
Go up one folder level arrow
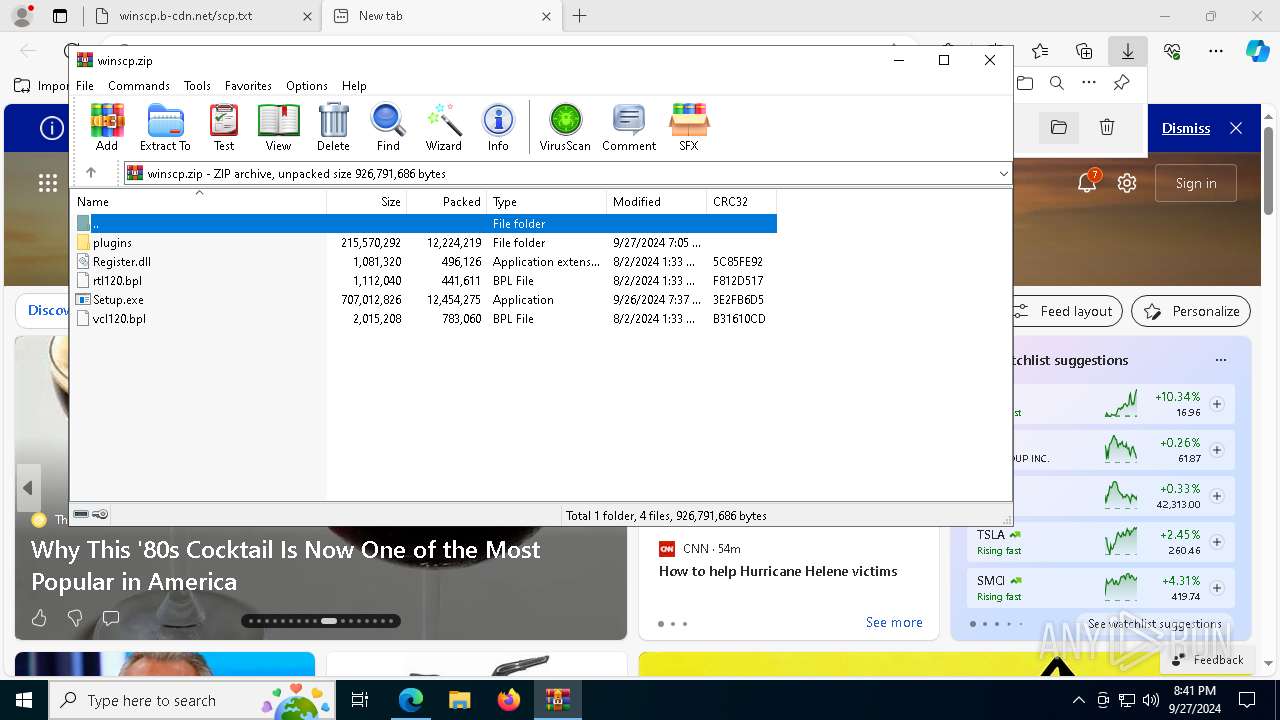click(x=91, y=173)
